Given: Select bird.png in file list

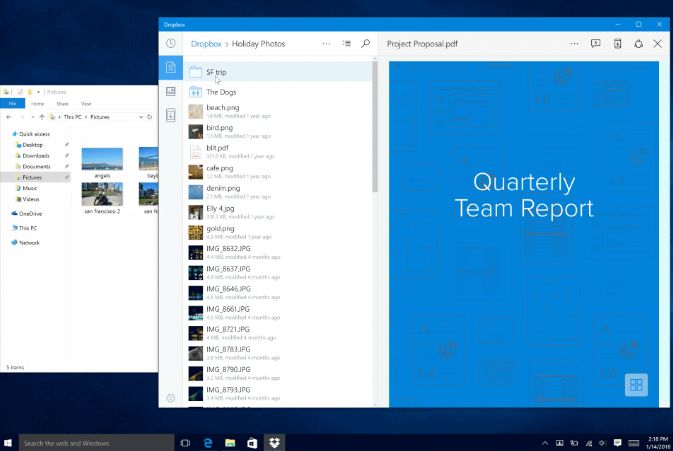Looking at the screenshot, I should 278,131.
